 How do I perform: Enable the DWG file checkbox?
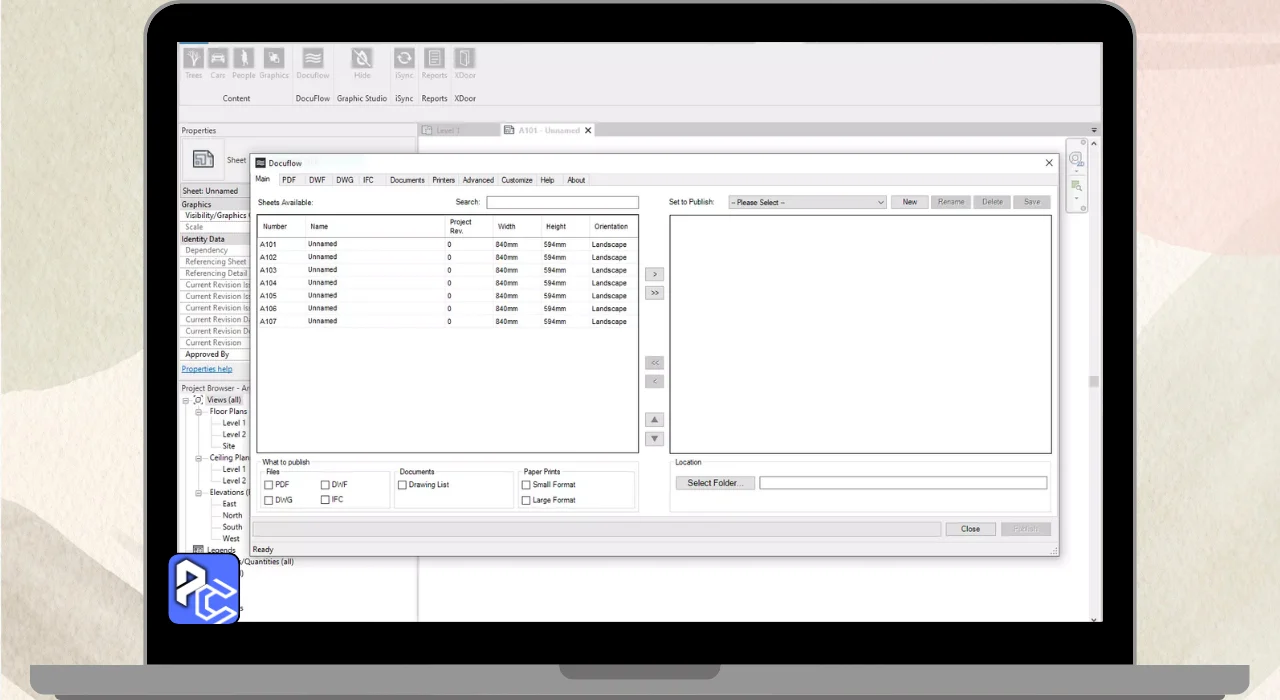click(x=269, y=500)
